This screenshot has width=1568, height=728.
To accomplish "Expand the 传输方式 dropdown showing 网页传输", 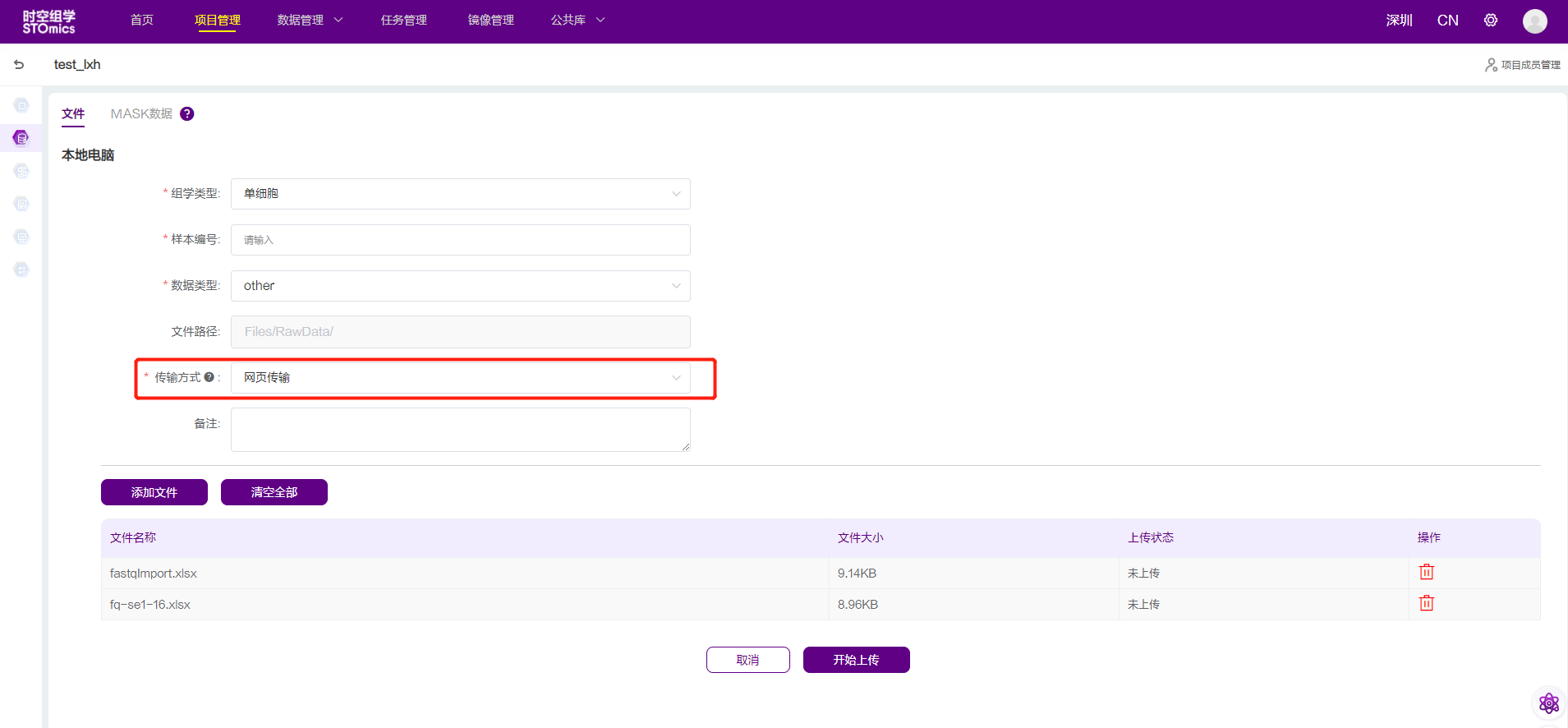I will point(460,378).
